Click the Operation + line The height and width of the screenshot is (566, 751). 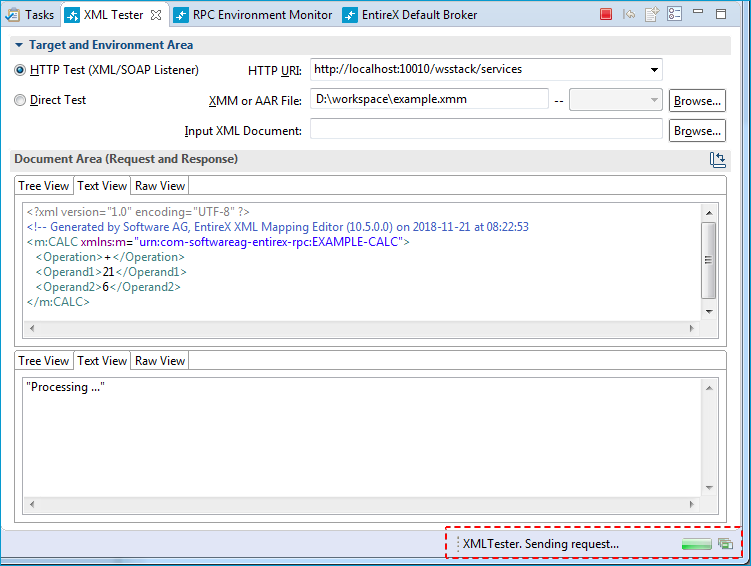(110, 257)
